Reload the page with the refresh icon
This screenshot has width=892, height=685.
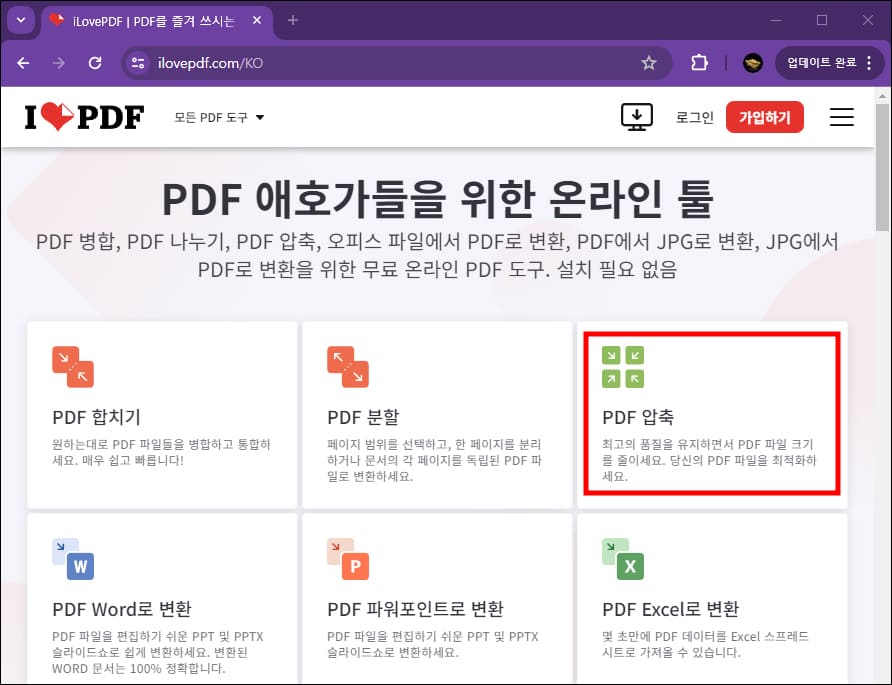[95, 62]
